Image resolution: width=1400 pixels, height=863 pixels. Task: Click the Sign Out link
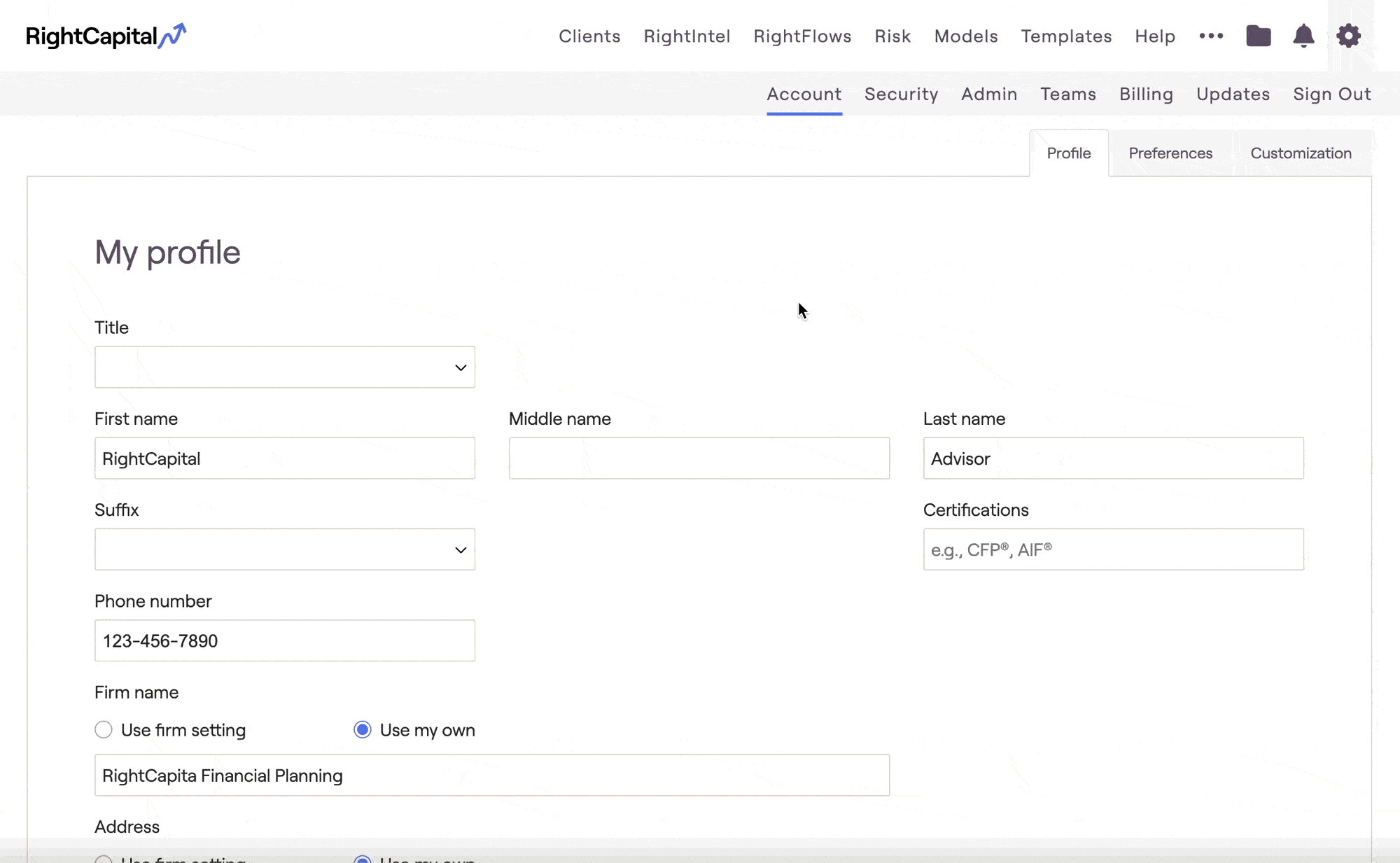(1331, 94)
